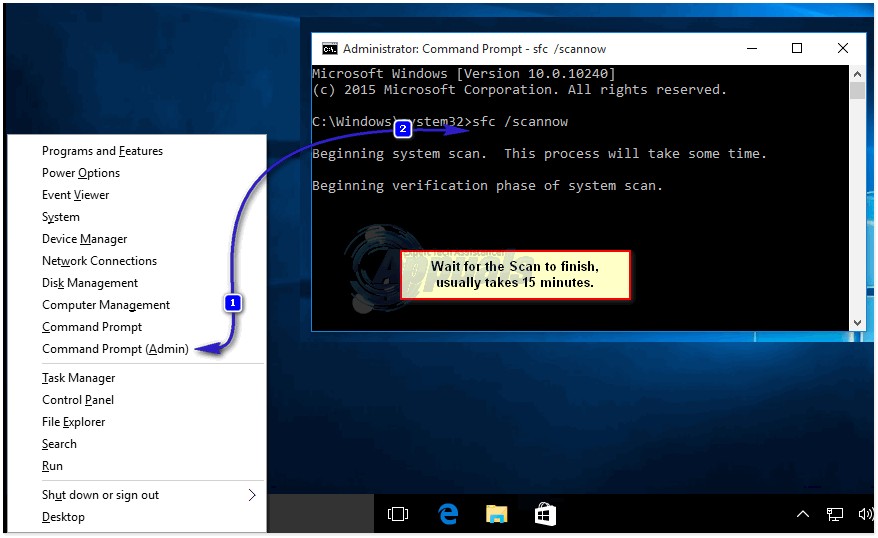Open File Explorer taskbar icon
This screenshot has height=538, width=878.
[x=497, y=514]
